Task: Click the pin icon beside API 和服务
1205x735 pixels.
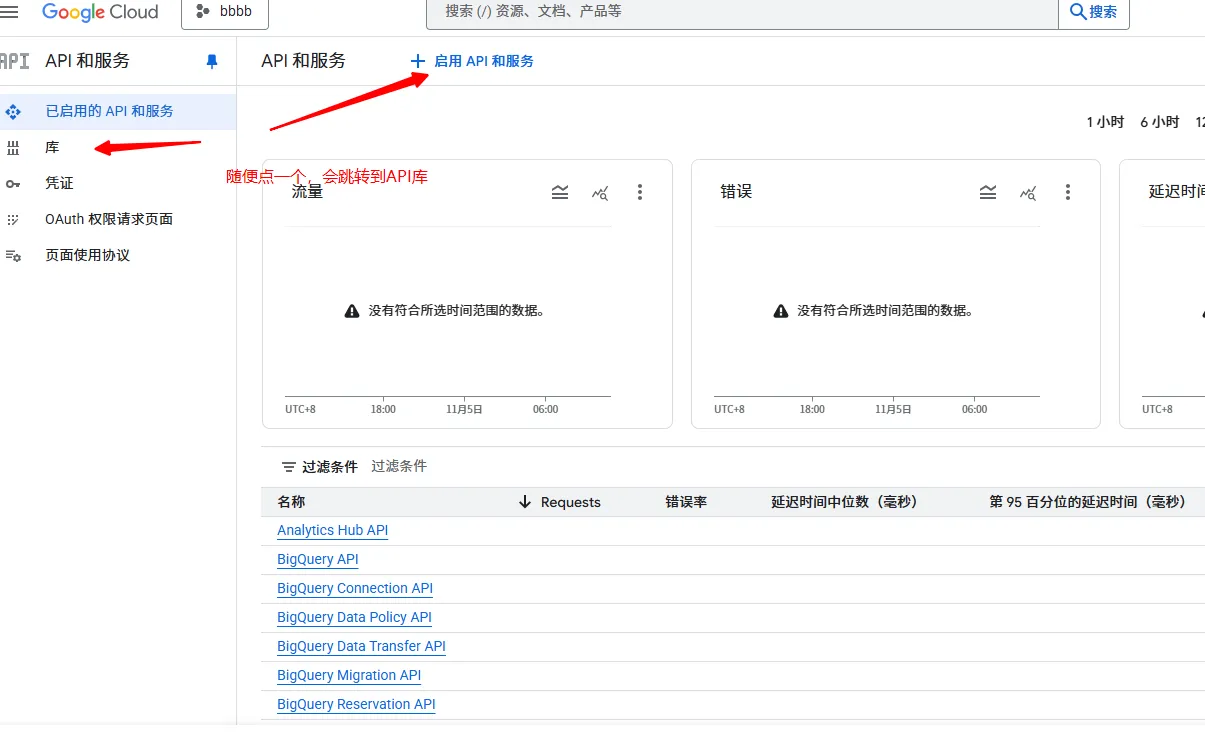Action: [211, 61]
